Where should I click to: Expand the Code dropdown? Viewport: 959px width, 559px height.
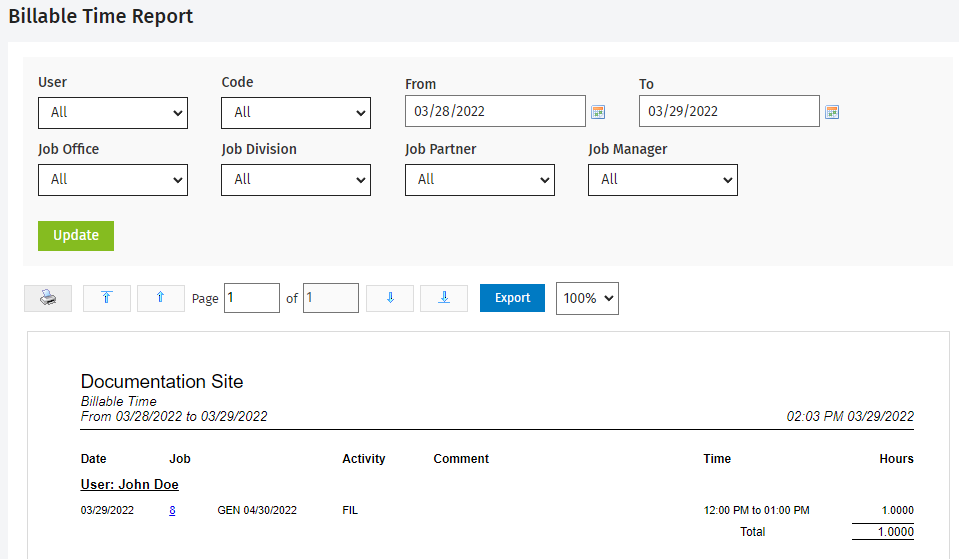296,113
